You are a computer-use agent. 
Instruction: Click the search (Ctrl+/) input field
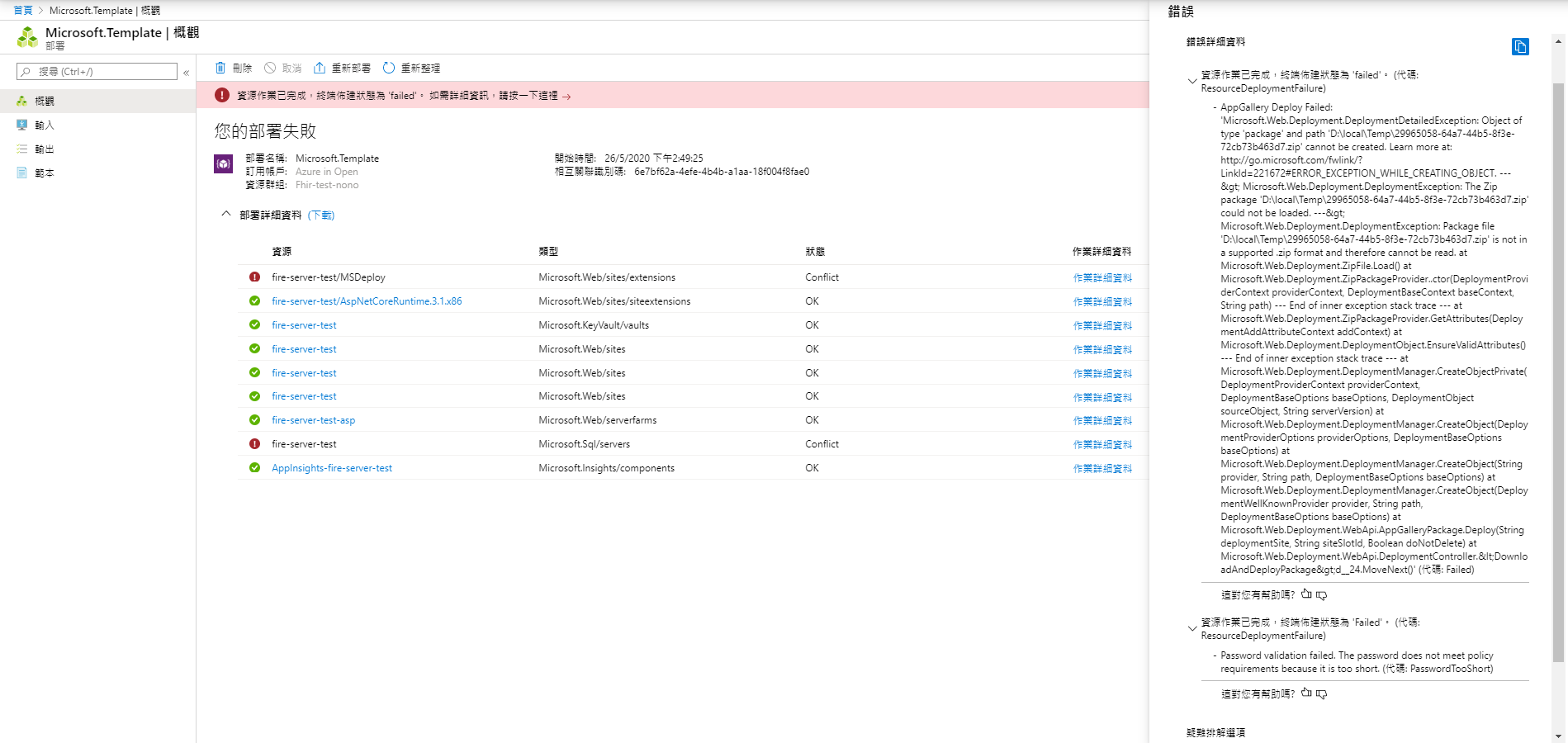pos(97,72)
